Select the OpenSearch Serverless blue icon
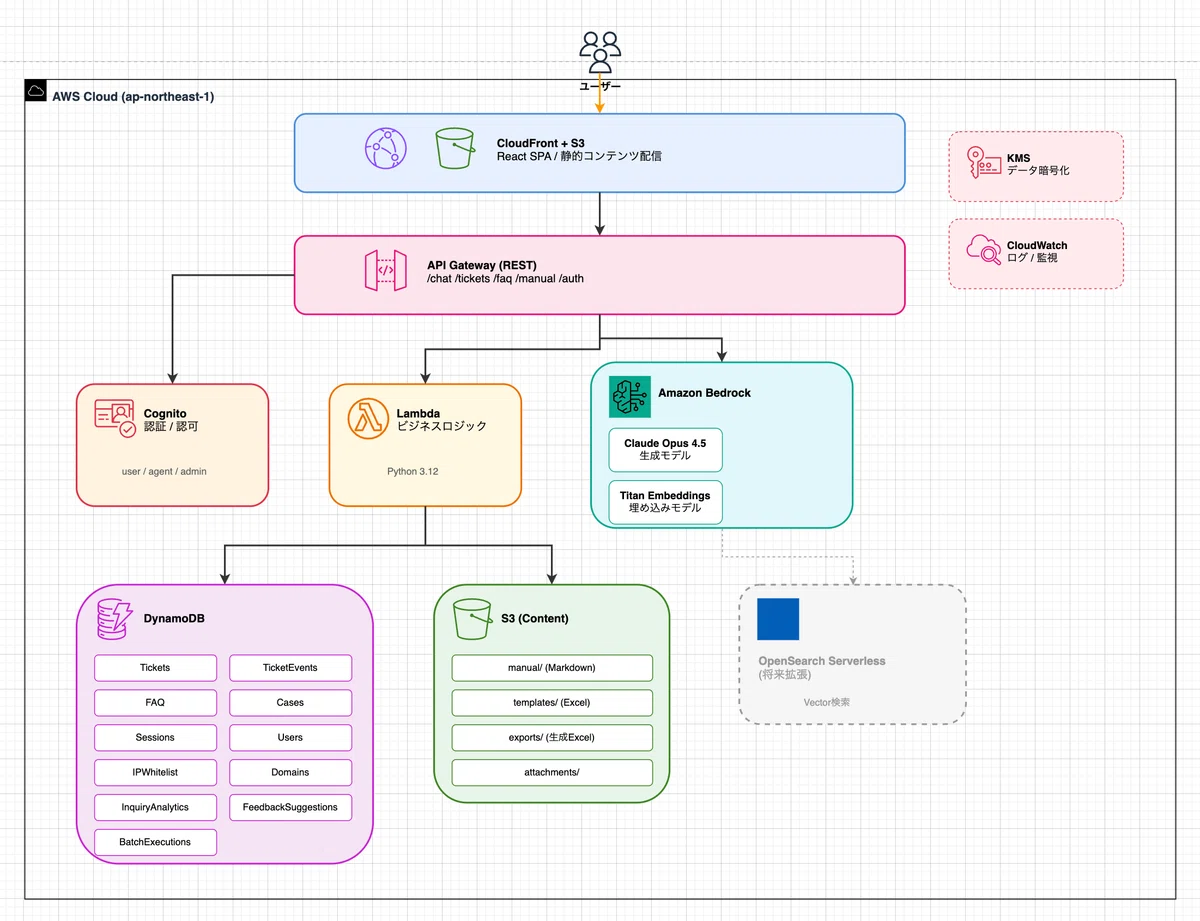 click(x=779, y=620)
